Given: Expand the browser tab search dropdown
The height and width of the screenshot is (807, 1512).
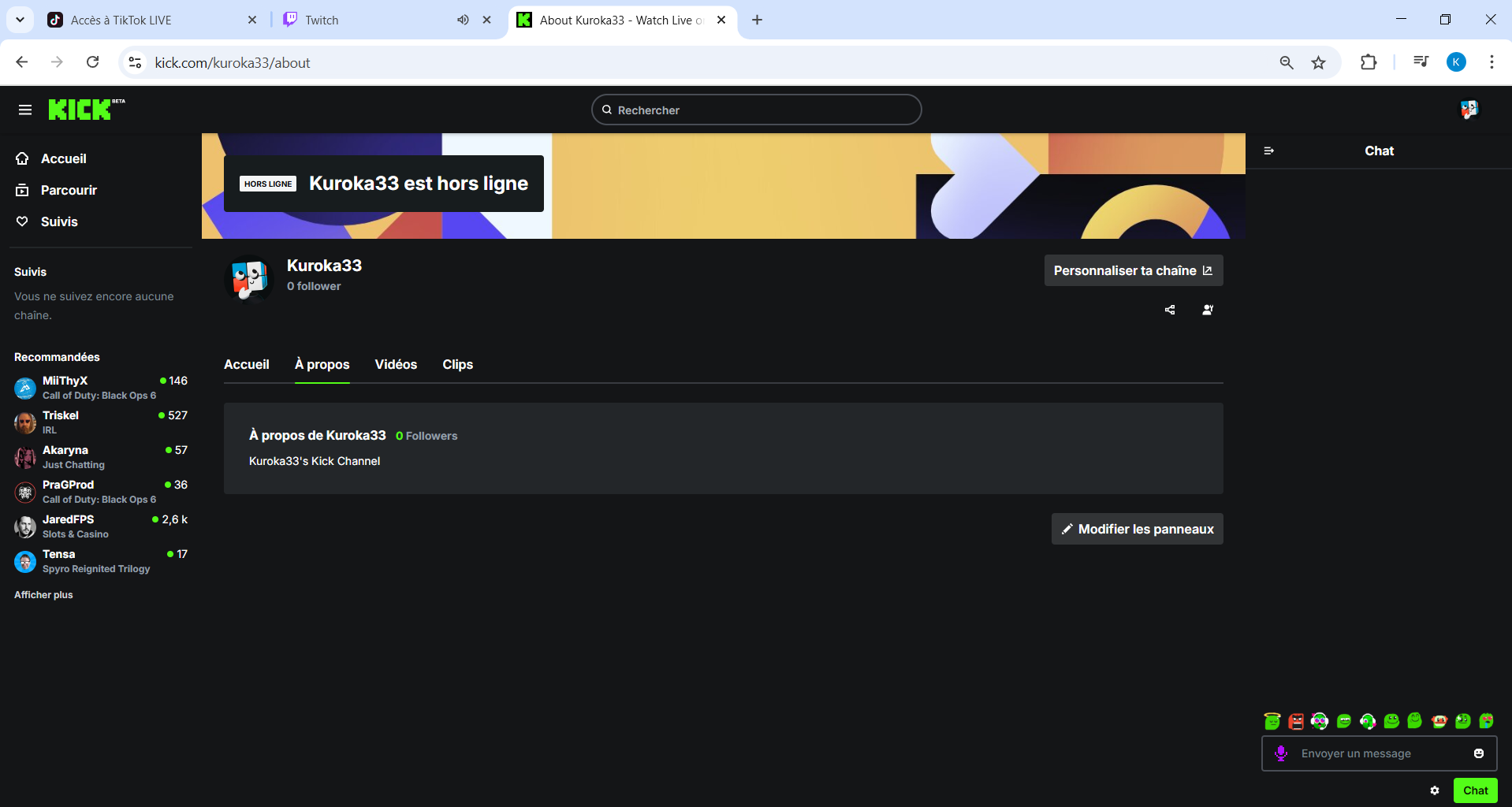Looking at the screenshot, I should pyautogui.click(x=20, y=20).
